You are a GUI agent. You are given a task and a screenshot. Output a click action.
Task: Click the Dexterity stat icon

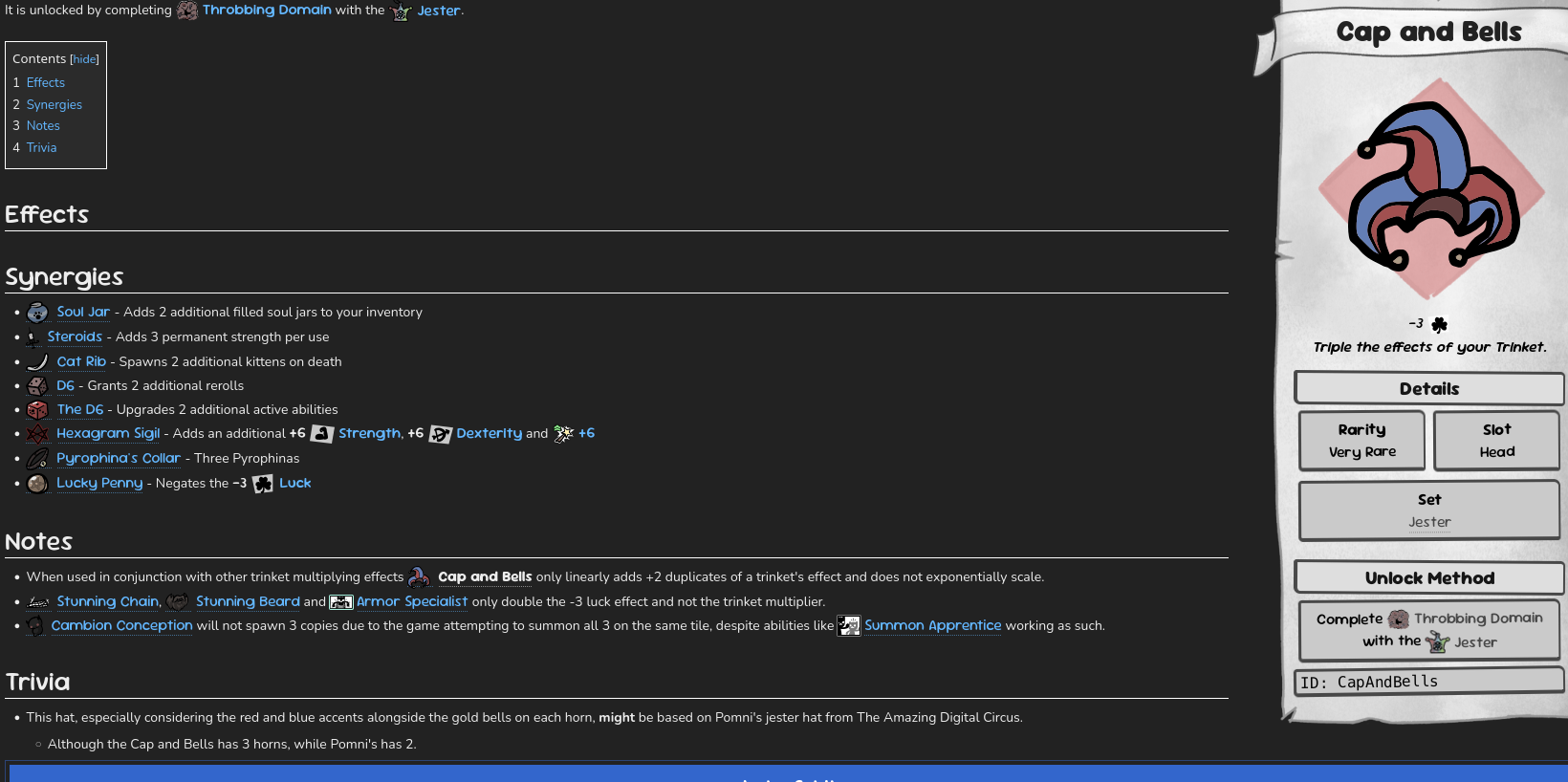pyautogui.click(x=440, y=434)
